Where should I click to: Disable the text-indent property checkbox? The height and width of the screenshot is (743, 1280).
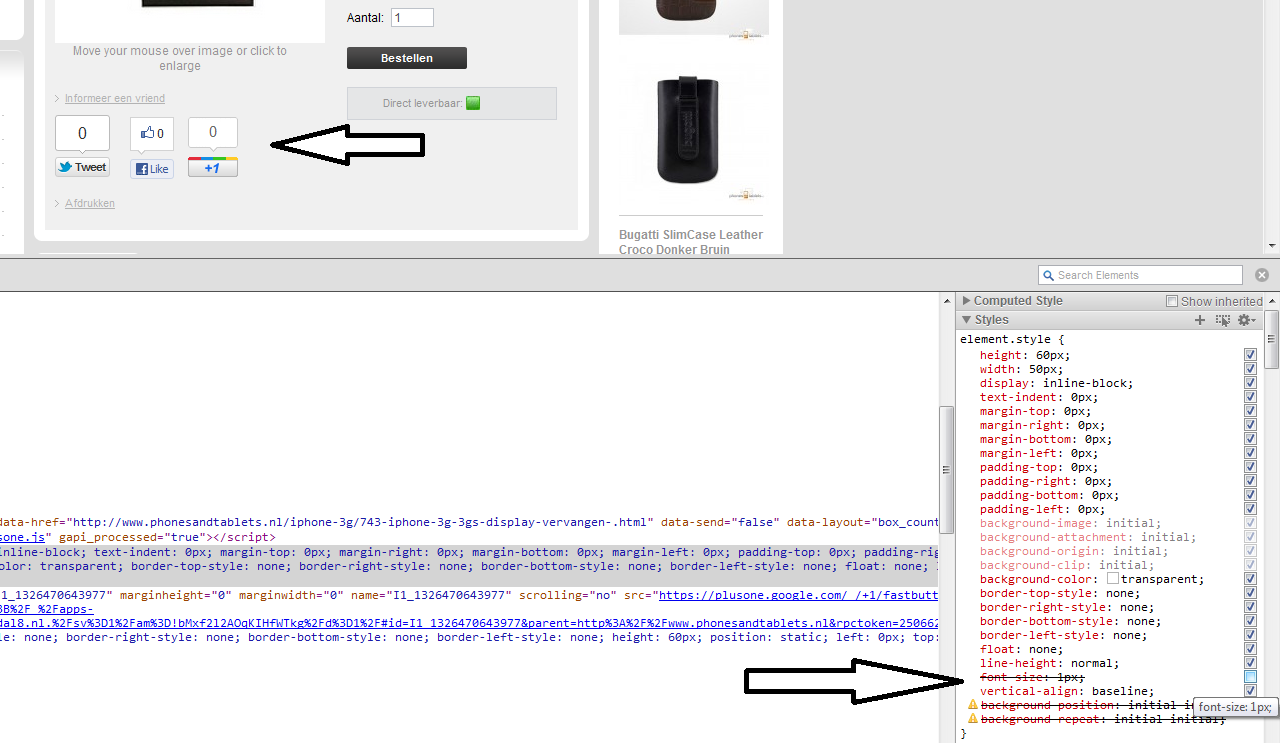click(x=1250, y=397)
